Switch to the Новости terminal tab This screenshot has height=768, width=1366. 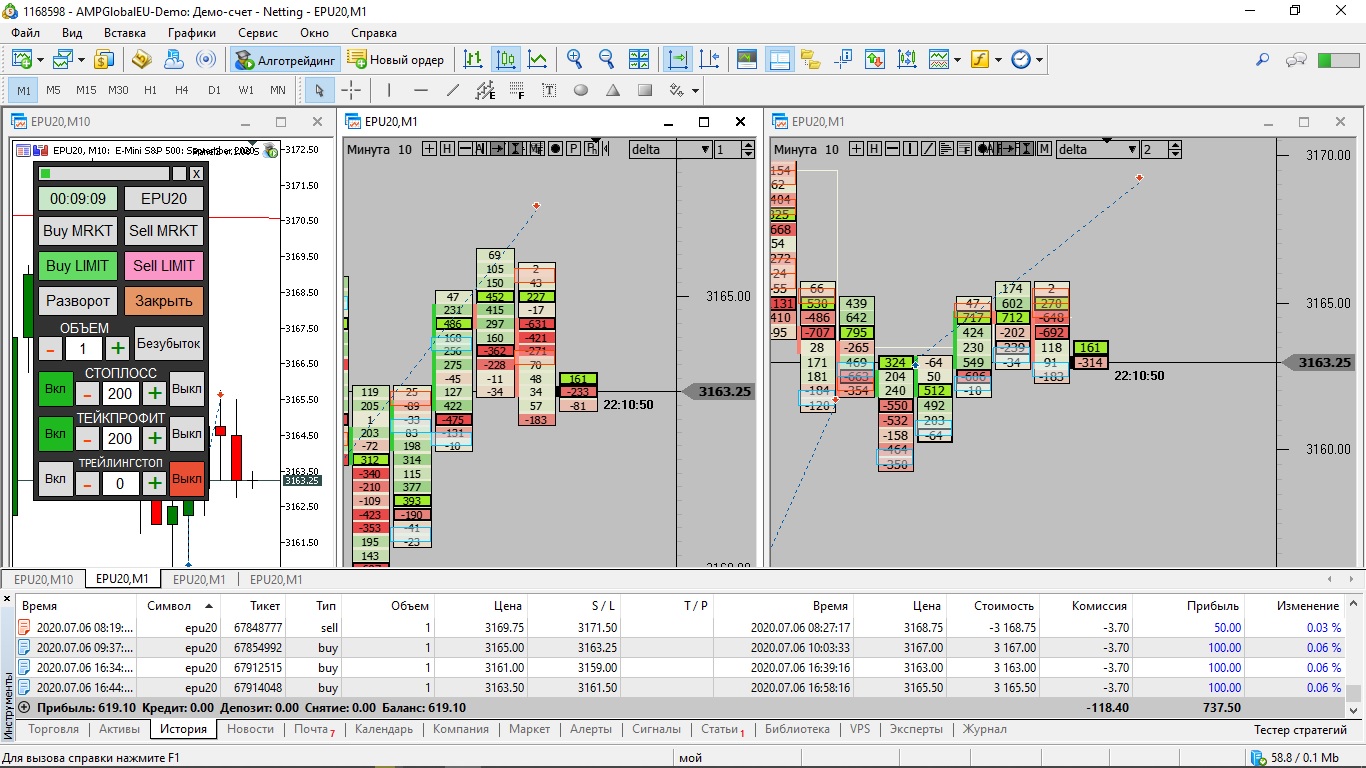coord(250,729)
